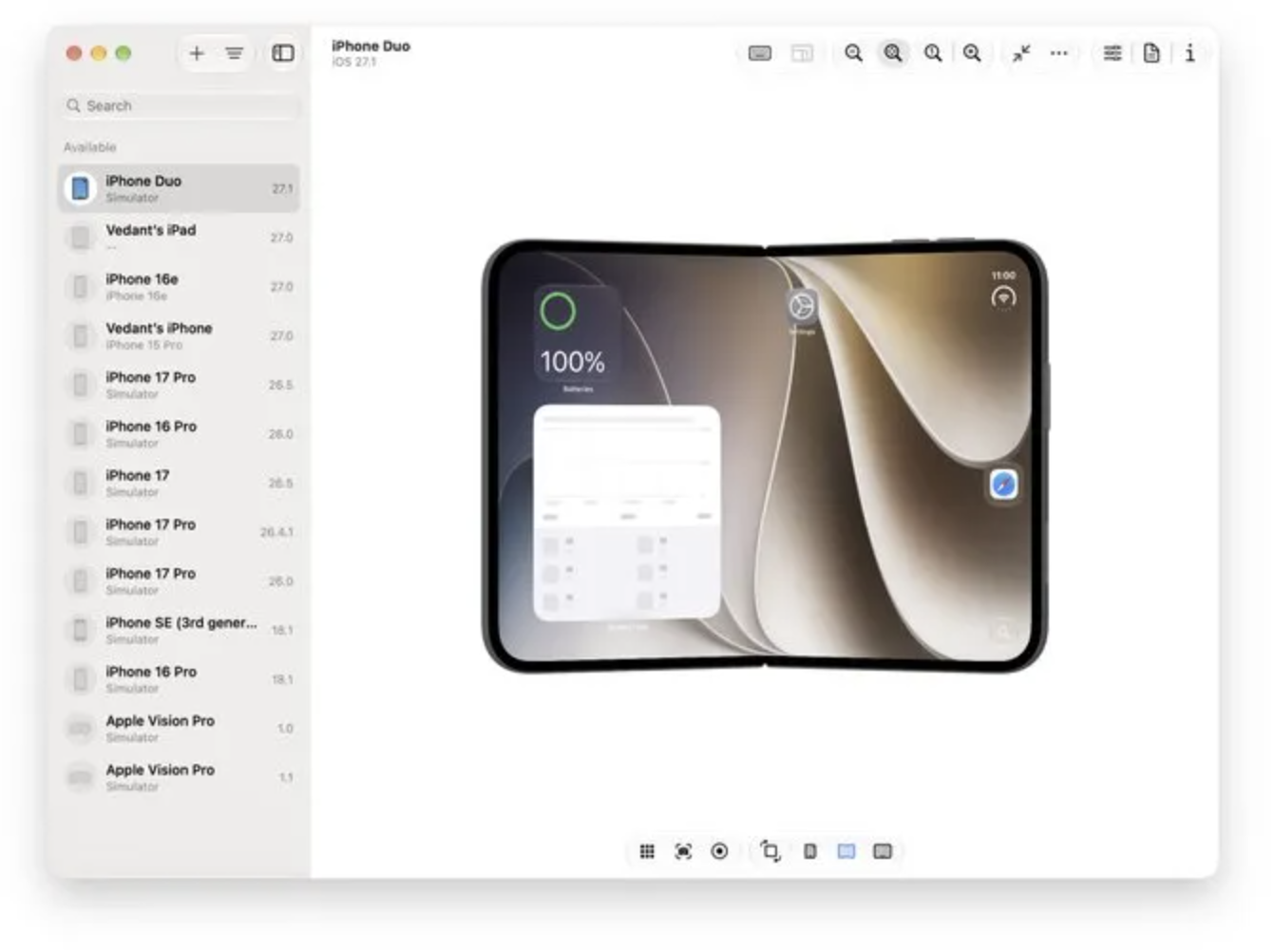Image resolution: width=1275 pixels, height=952 pixels.
Task: Open the grid icon in the bottom bar
Action: click(x=647, y=851)
